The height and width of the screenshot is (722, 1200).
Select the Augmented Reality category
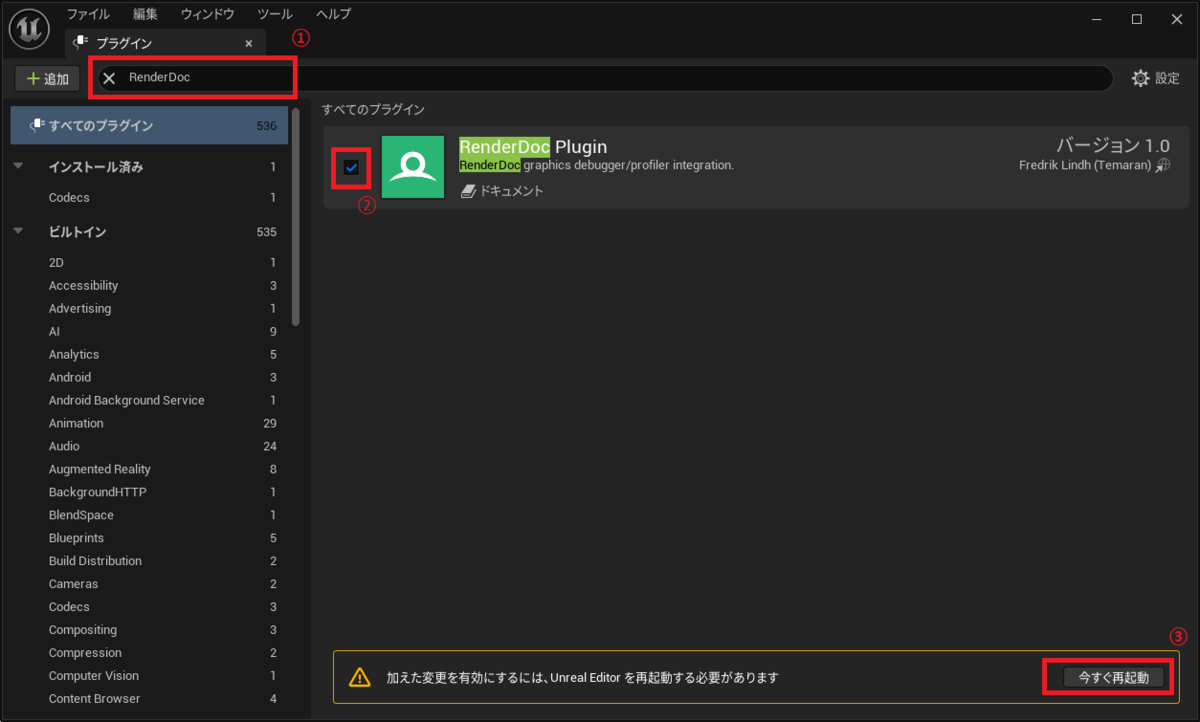pos(149,469)
